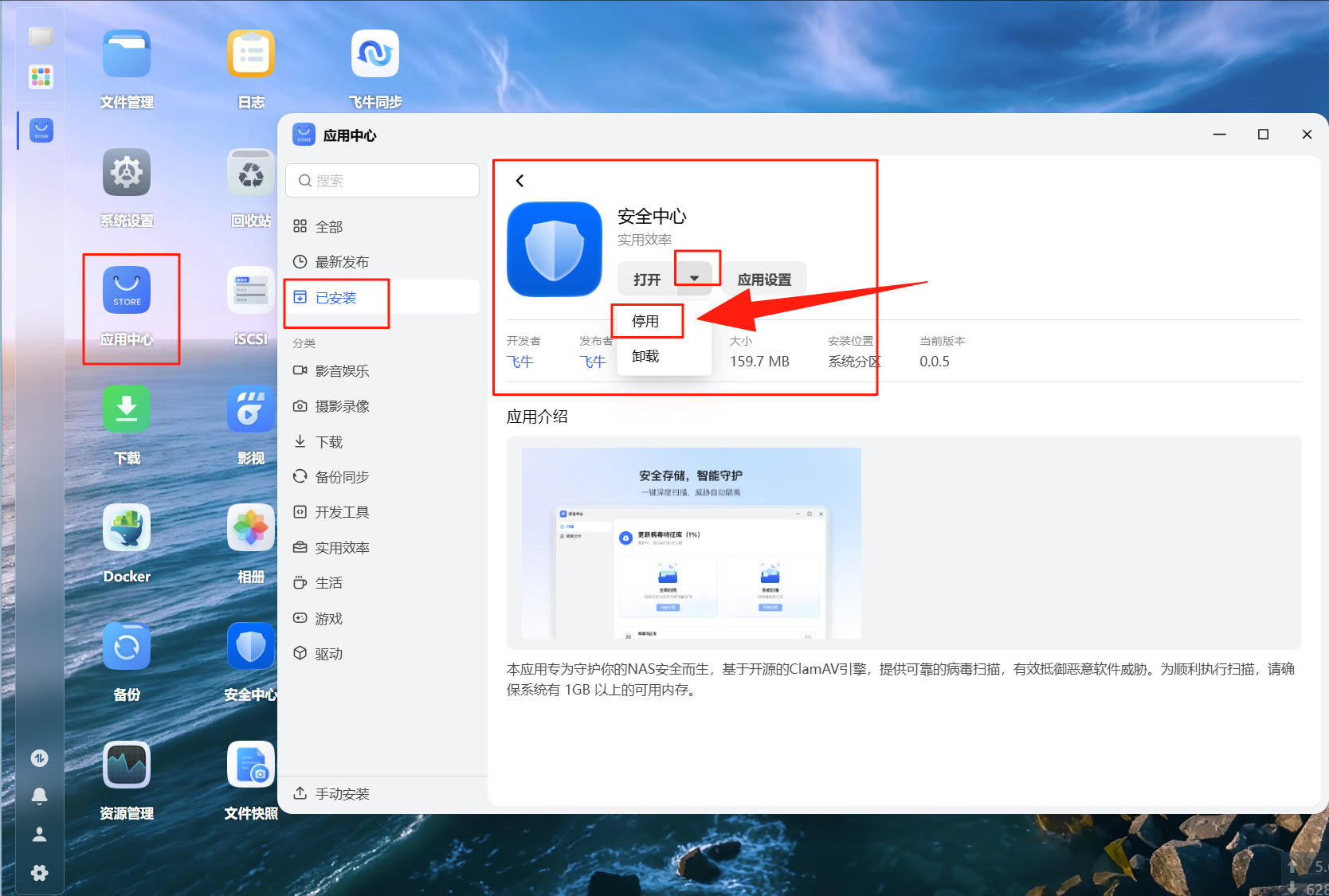Go back using the left chevron arrow

[519, 181]
